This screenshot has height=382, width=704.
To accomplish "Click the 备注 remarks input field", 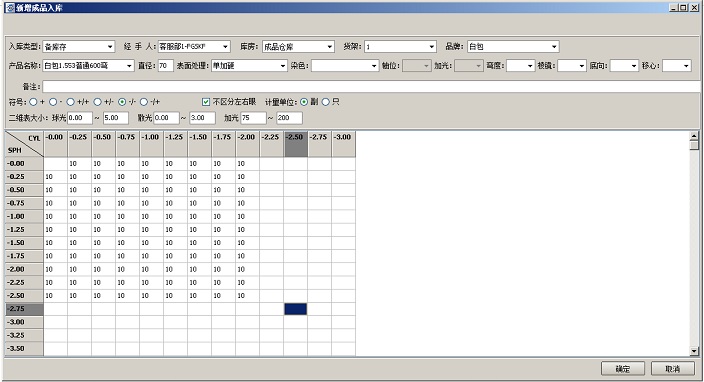I will point(371,87).
